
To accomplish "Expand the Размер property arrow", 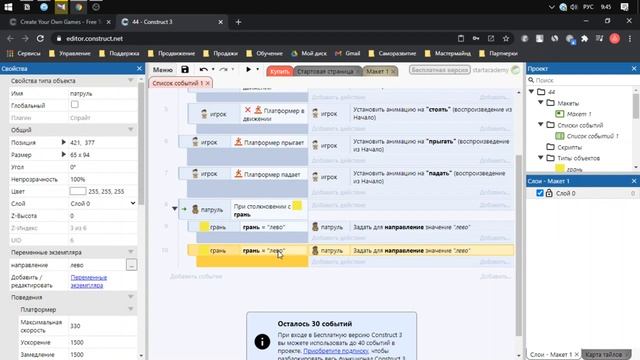I will [x=63, y=154].
